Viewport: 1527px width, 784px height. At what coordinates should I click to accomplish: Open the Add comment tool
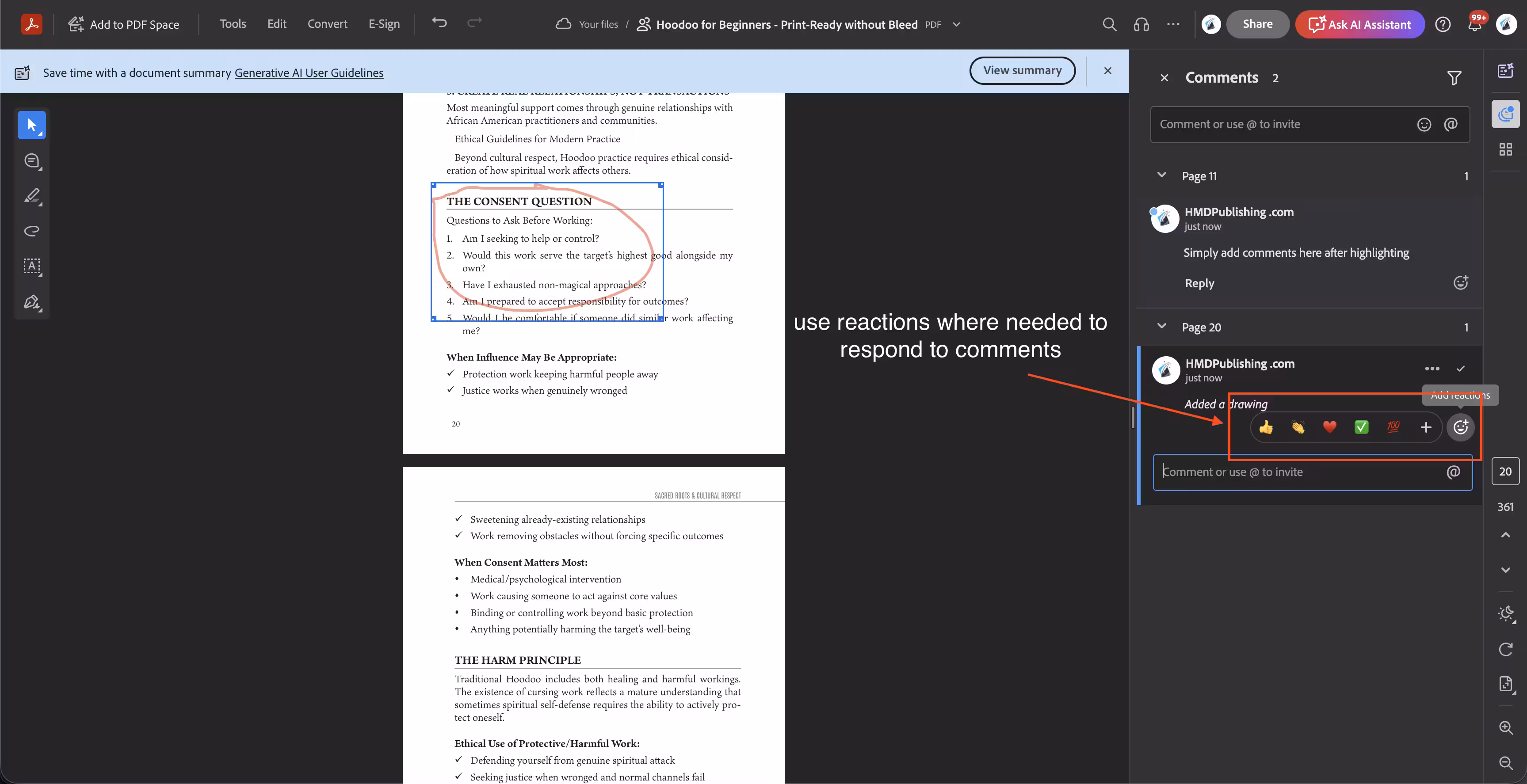31,160
